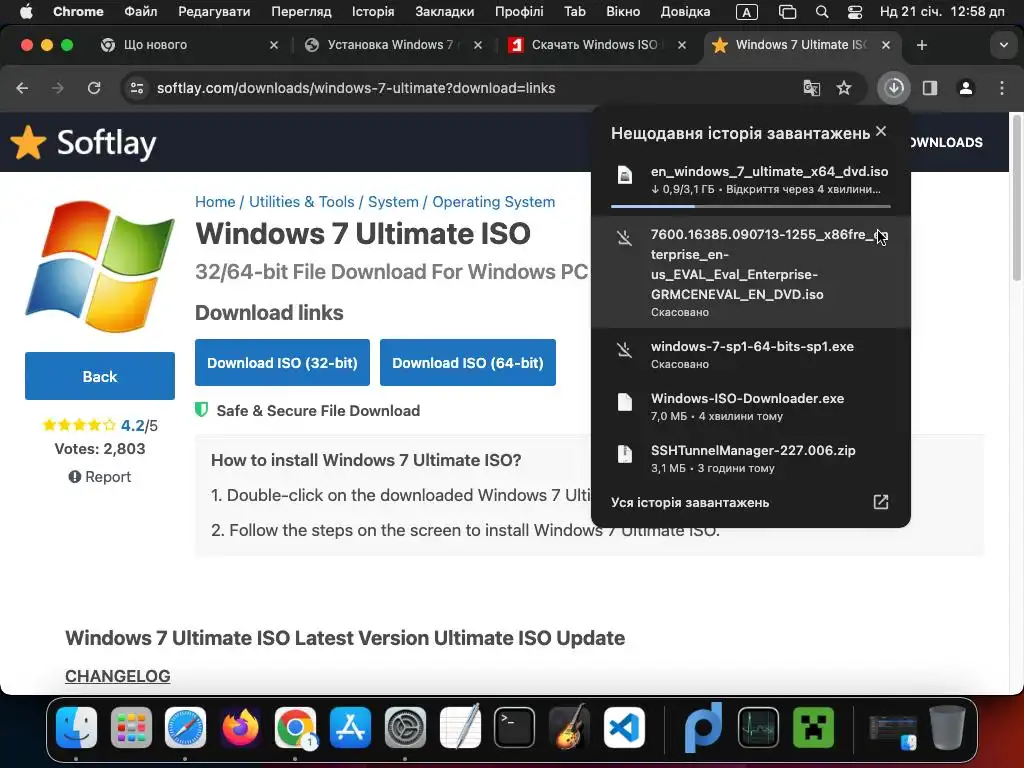The image size is (1024, 768).
Task: Open the Apple menu
Action: coord(26,12)
